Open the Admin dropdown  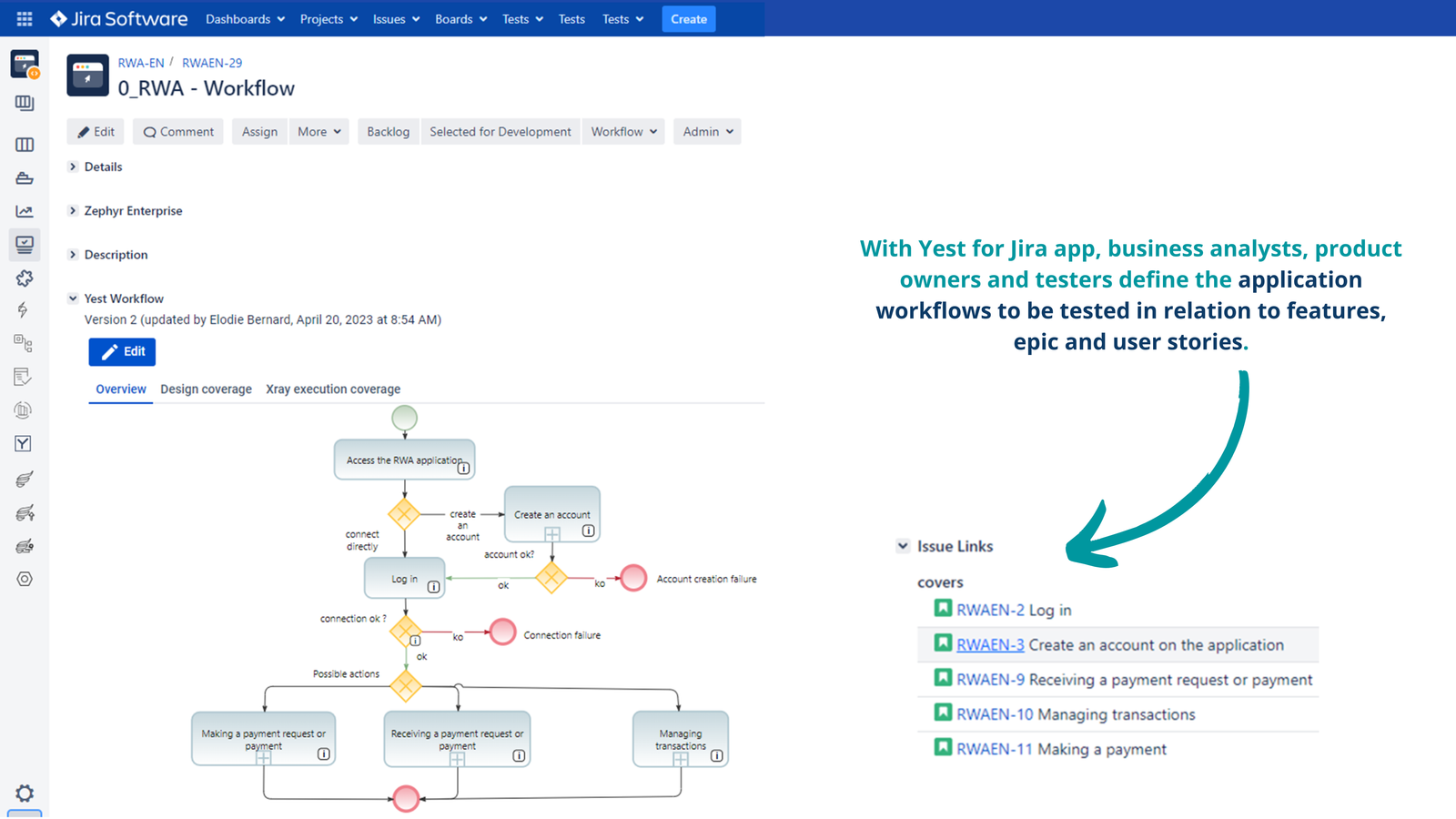point(708,132)
